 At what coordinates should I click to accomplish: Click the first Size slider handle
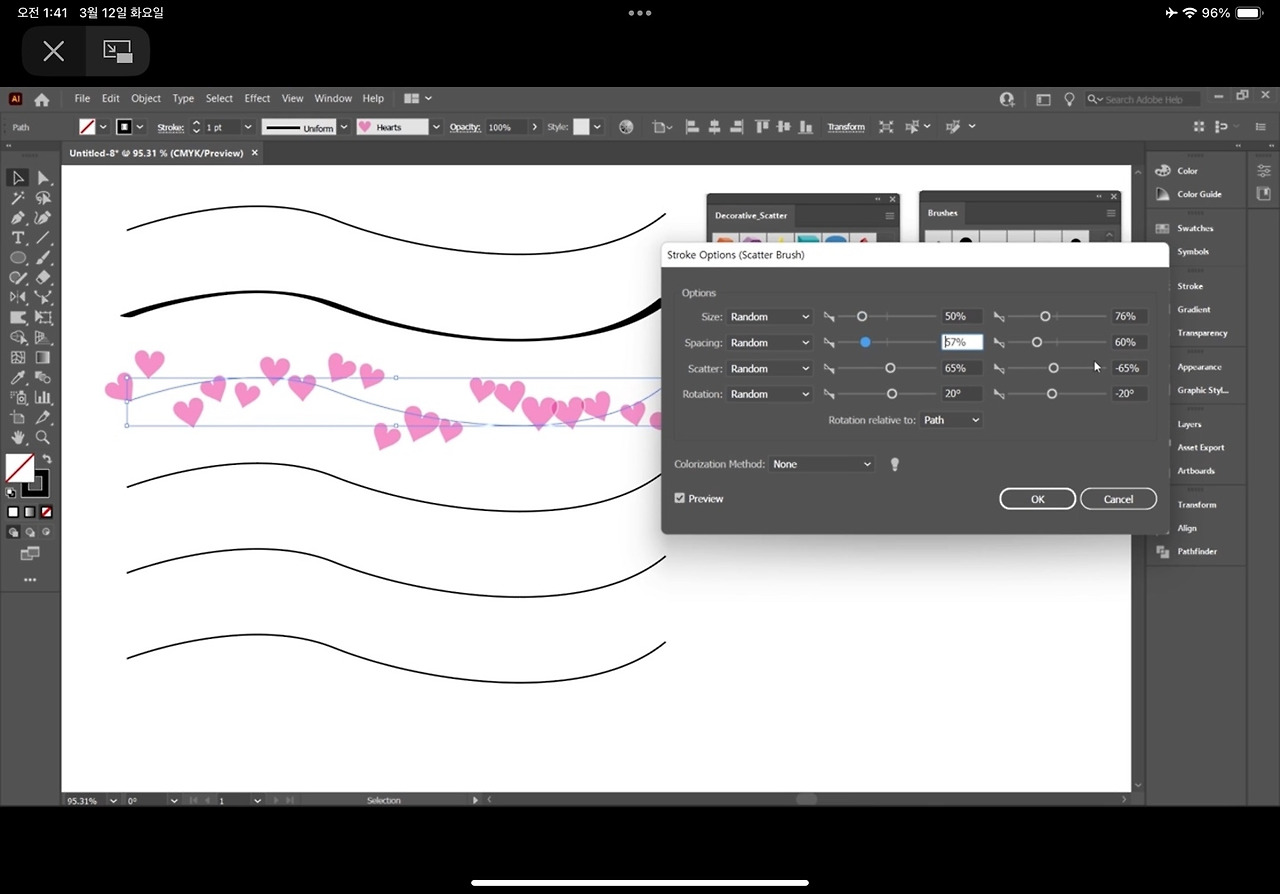click(x=862, y=317)
